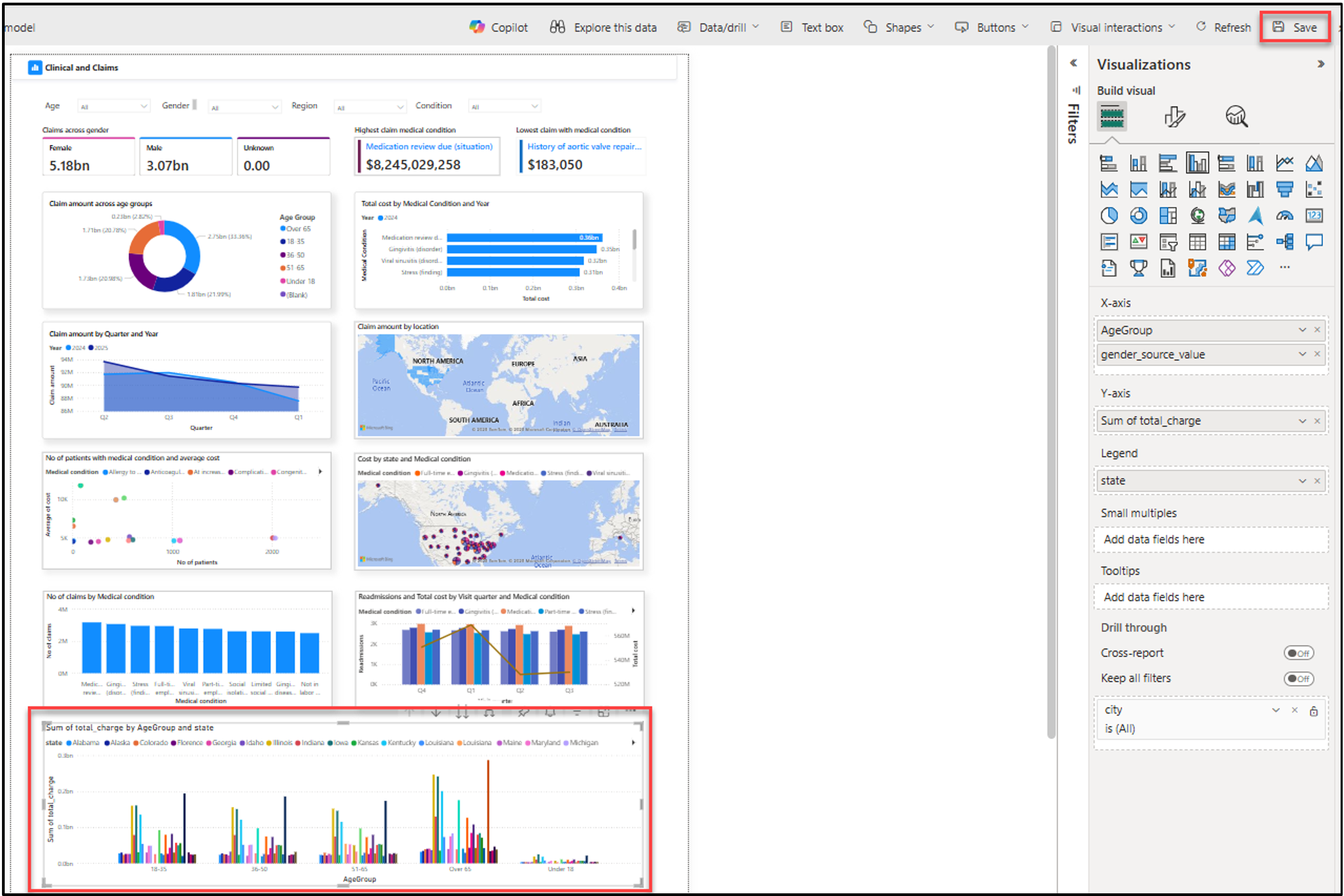Expand gender_source_value field options chevron

[1302, 354]
